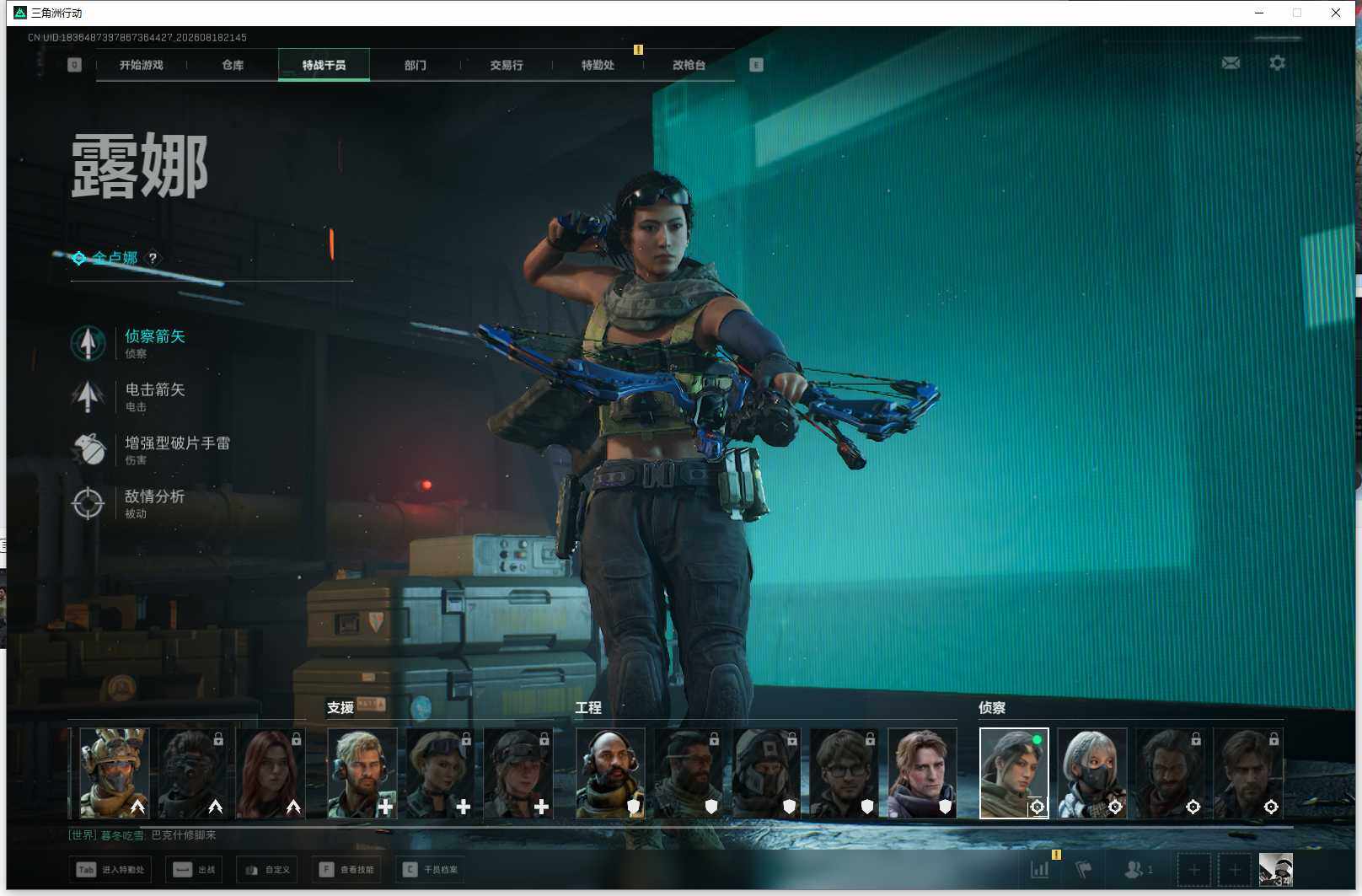1362x896 pixels.
Task: Switch to the 仓库 tab
Action: click(233, 65)
